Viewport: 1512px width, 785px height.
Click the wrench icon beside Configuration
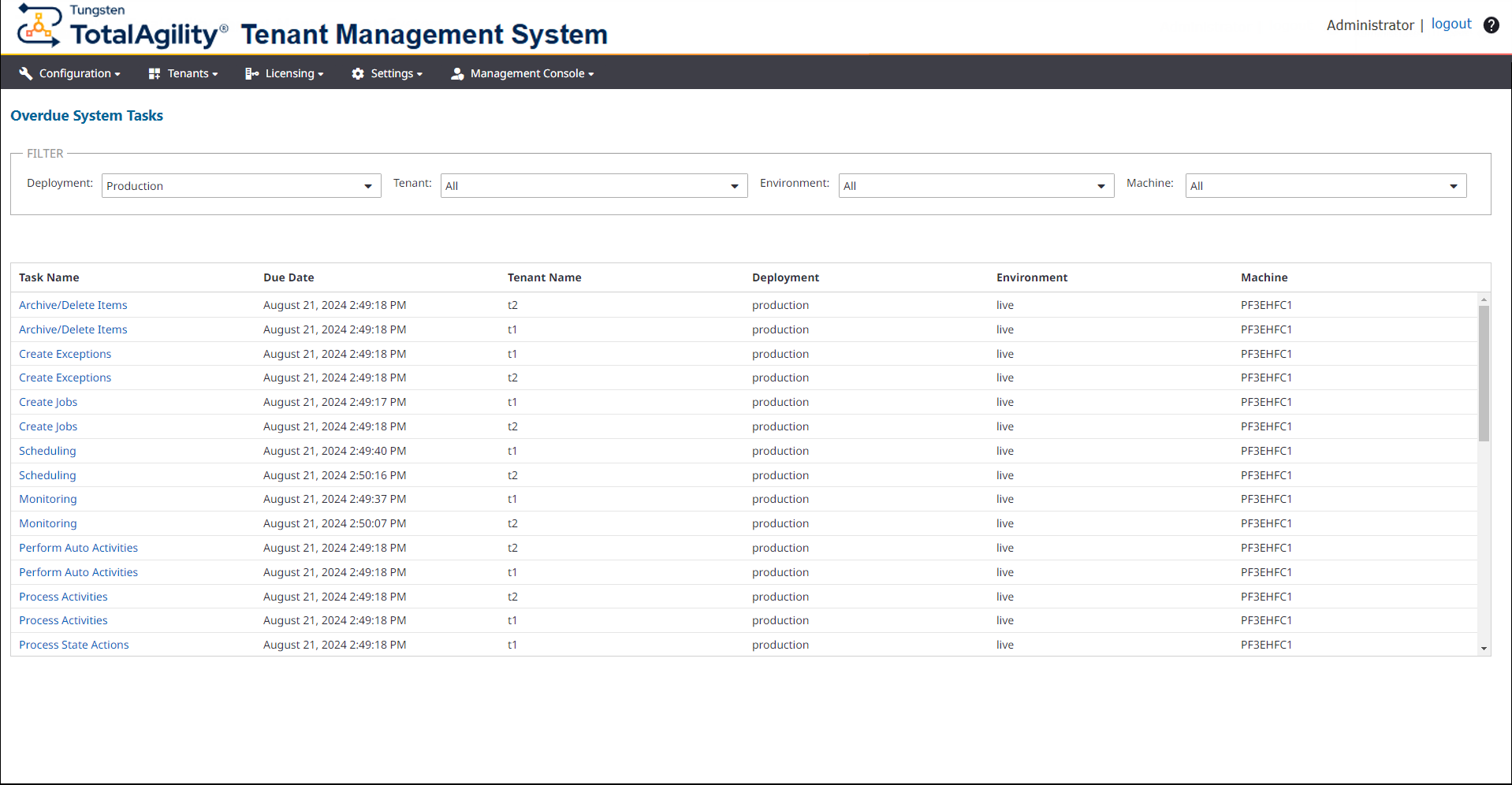(x=26, y=73)
